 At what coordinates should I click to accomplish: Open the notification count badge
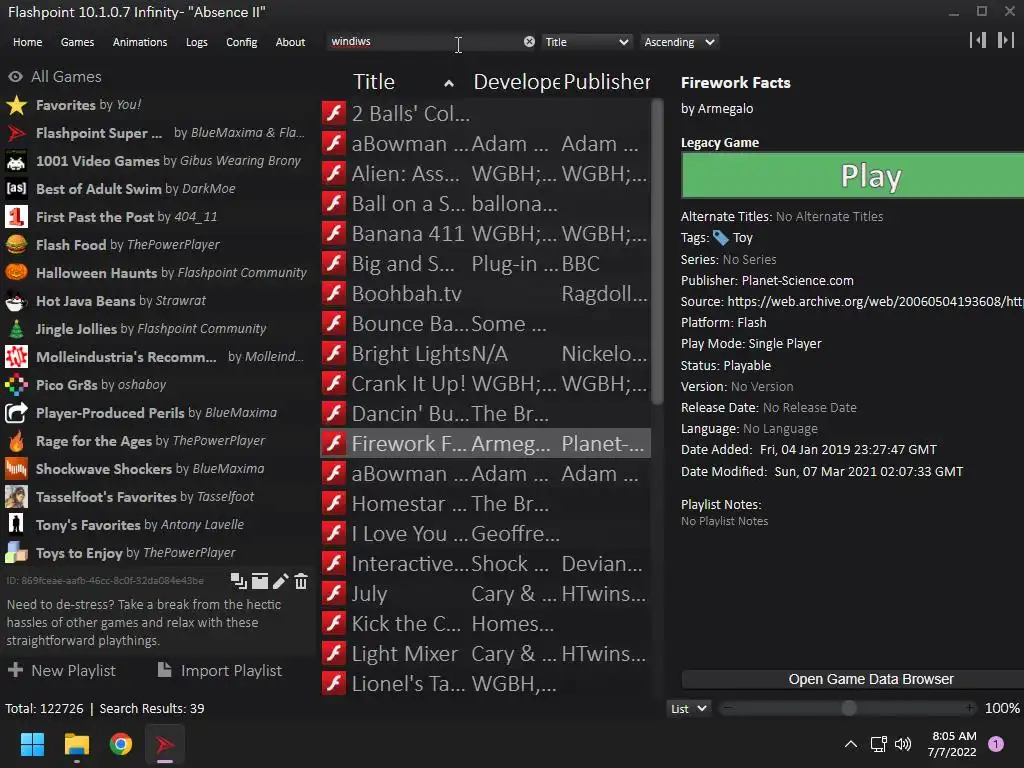(996, 744)
